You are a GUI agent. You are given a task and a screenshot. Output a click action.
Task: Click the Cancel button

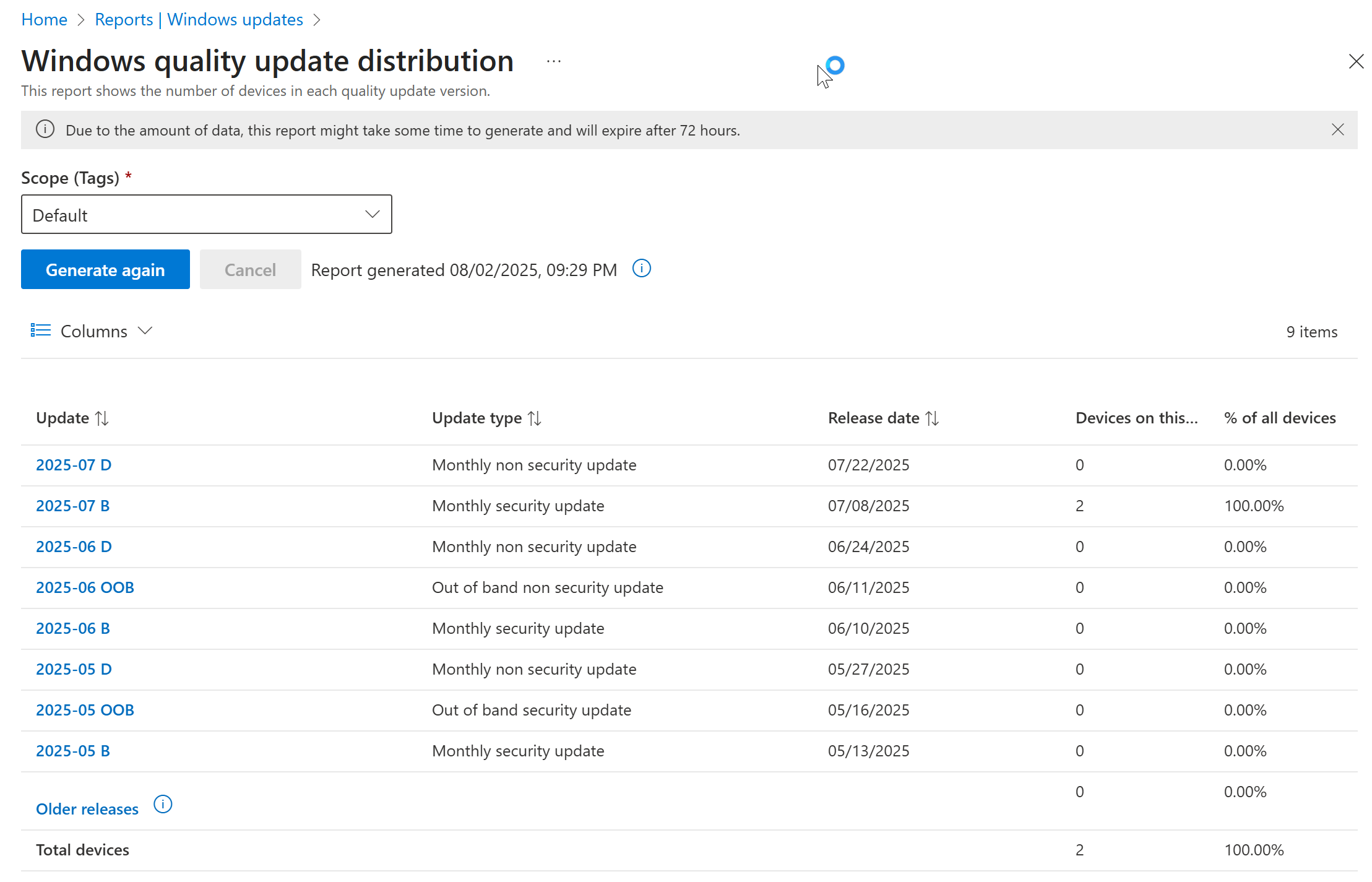pos(250,269)
